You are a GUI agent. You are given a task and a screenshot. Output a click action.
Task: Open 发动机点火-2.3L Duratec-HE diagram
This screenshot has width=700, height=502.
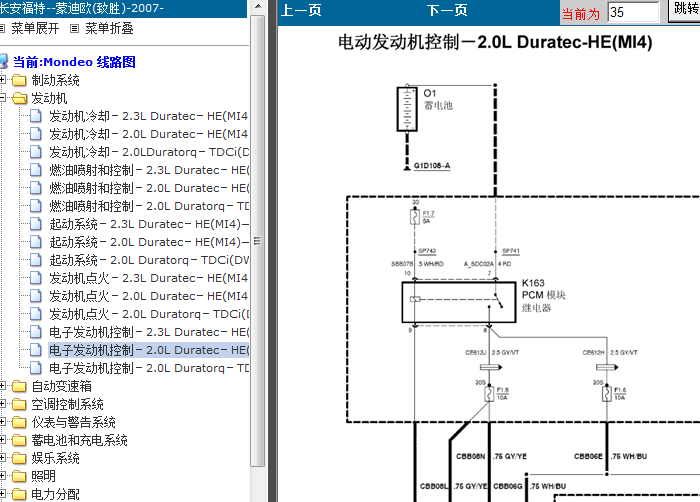click(x=149, y=278)
